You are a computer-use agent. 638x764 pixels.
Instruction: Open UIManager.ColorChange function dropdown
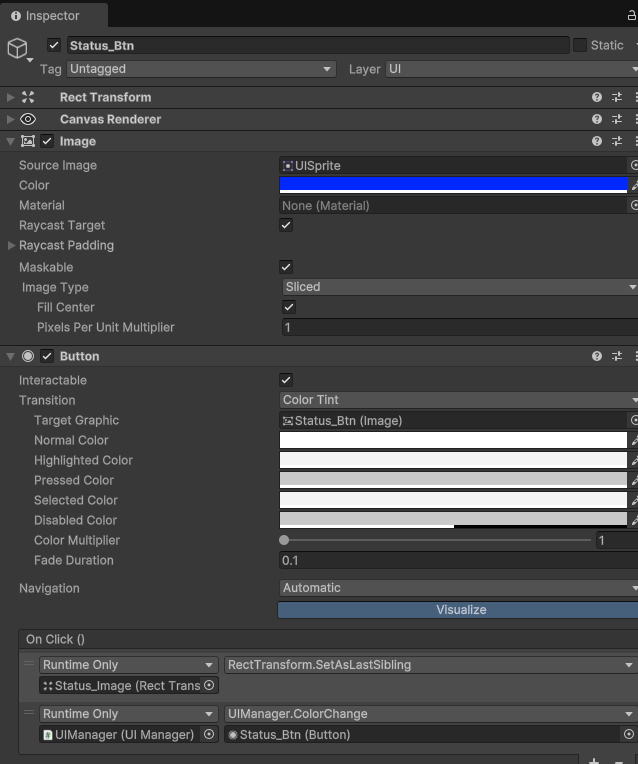[431, 714]
